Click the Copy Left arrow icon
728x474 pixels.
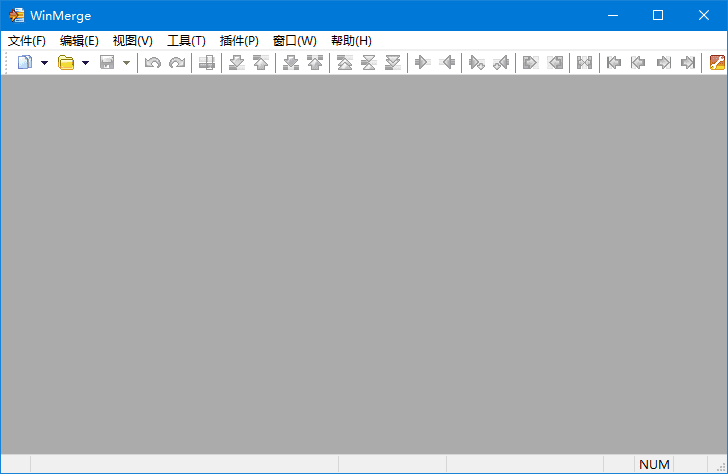pyautogui.click(x=447, y=63)
